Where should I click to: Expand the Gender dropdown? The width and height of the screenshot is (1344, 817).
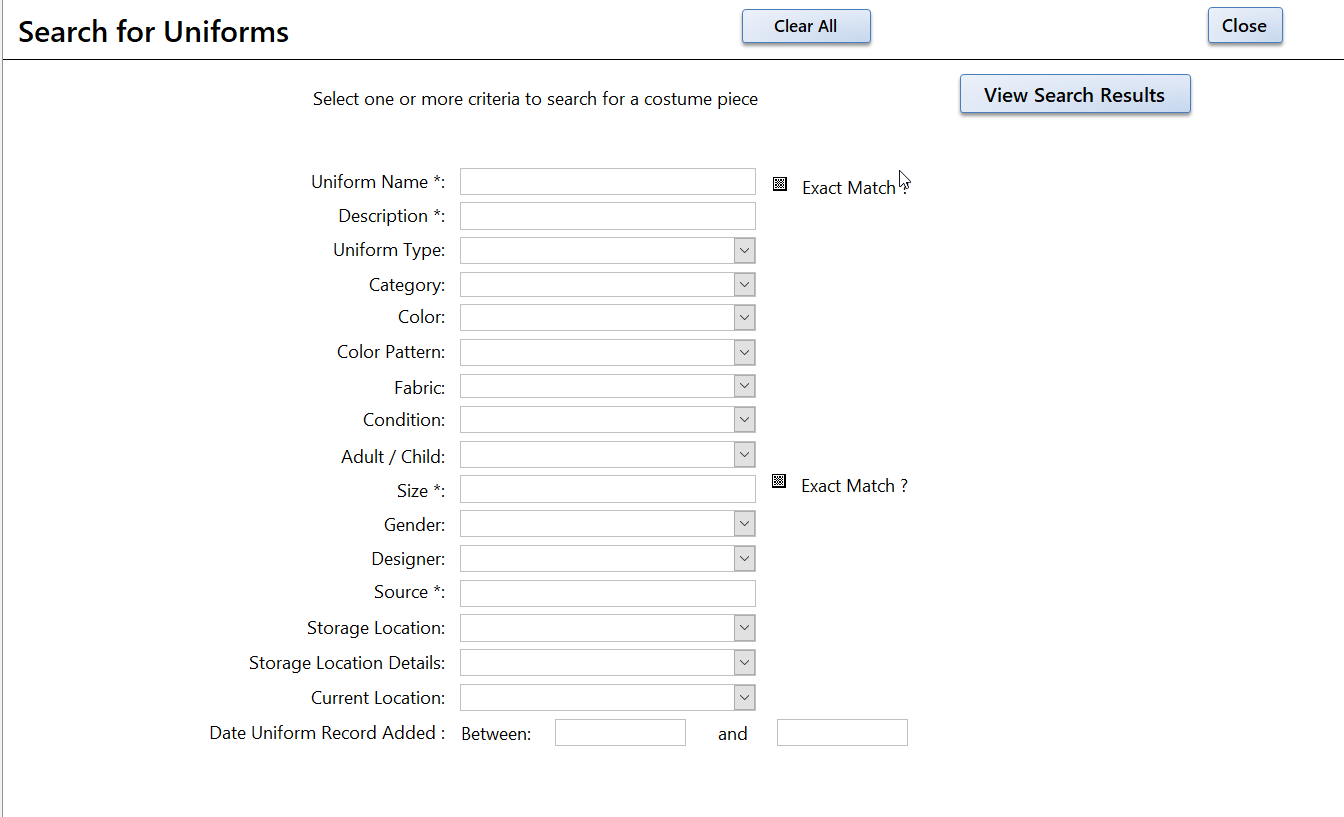pos(744,523)
